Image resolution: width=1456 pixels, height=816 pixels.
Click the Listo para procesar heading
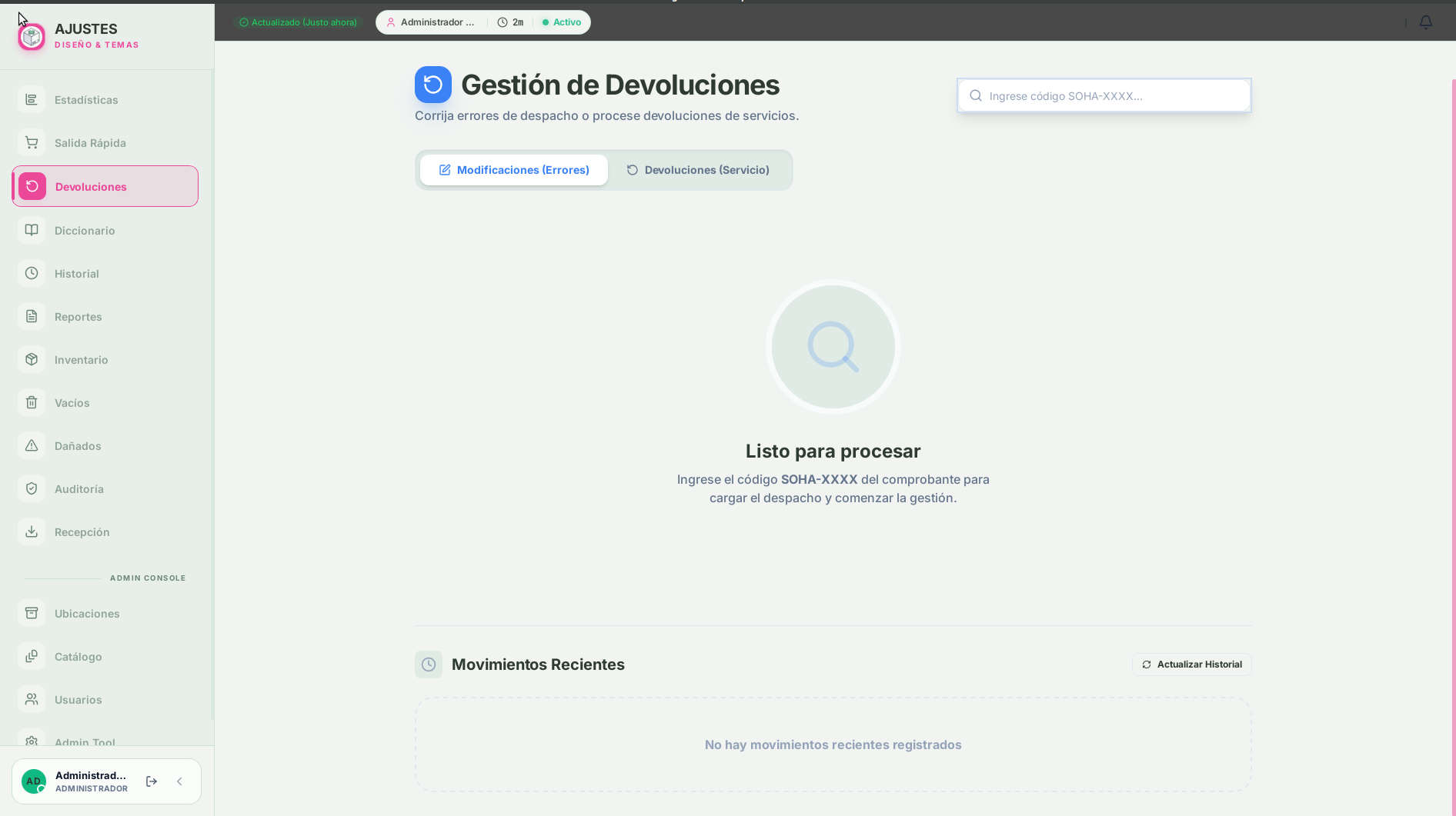(x=833, y=451)
